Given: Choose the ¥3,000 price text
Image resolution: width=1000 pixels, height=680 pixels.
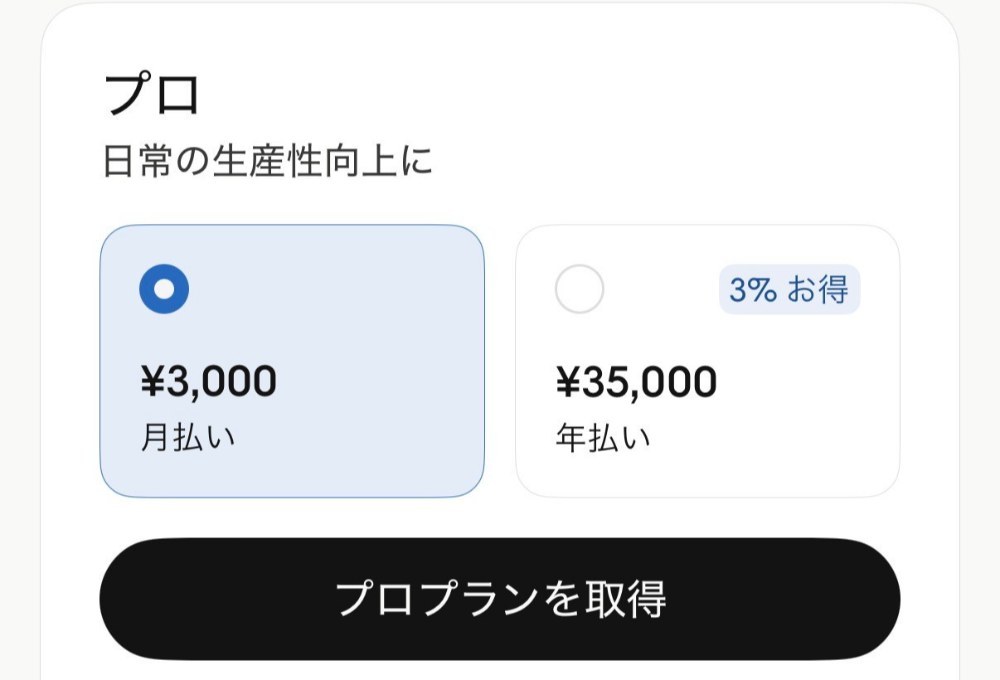Looking at the screenshot, I should [x=209, y=381].
